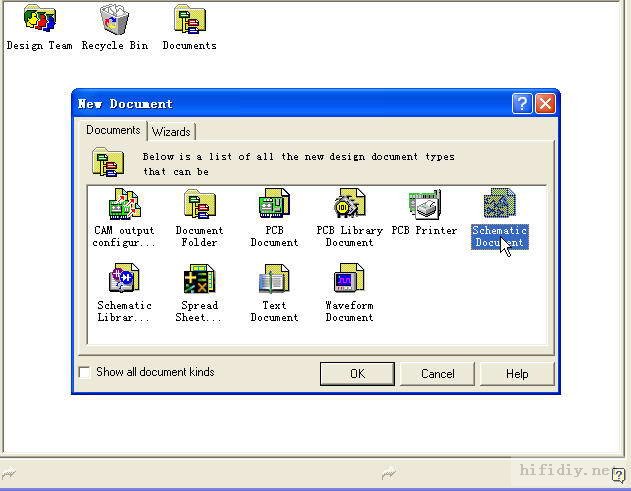The height and width of the screenshot is (491, 631).
Task: Click the Schematic Document icon
Action: pyautogui.click(x=499, y=205)
